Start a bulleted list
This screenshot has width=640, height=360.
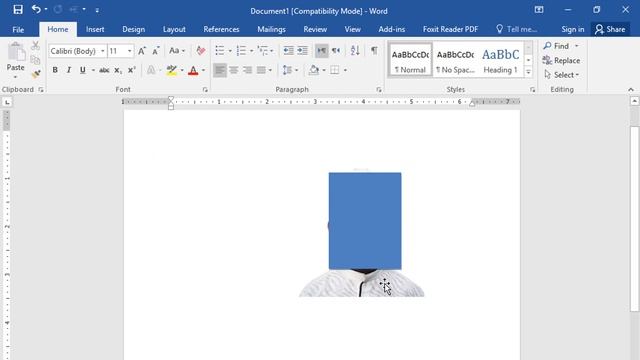(220, 51)
